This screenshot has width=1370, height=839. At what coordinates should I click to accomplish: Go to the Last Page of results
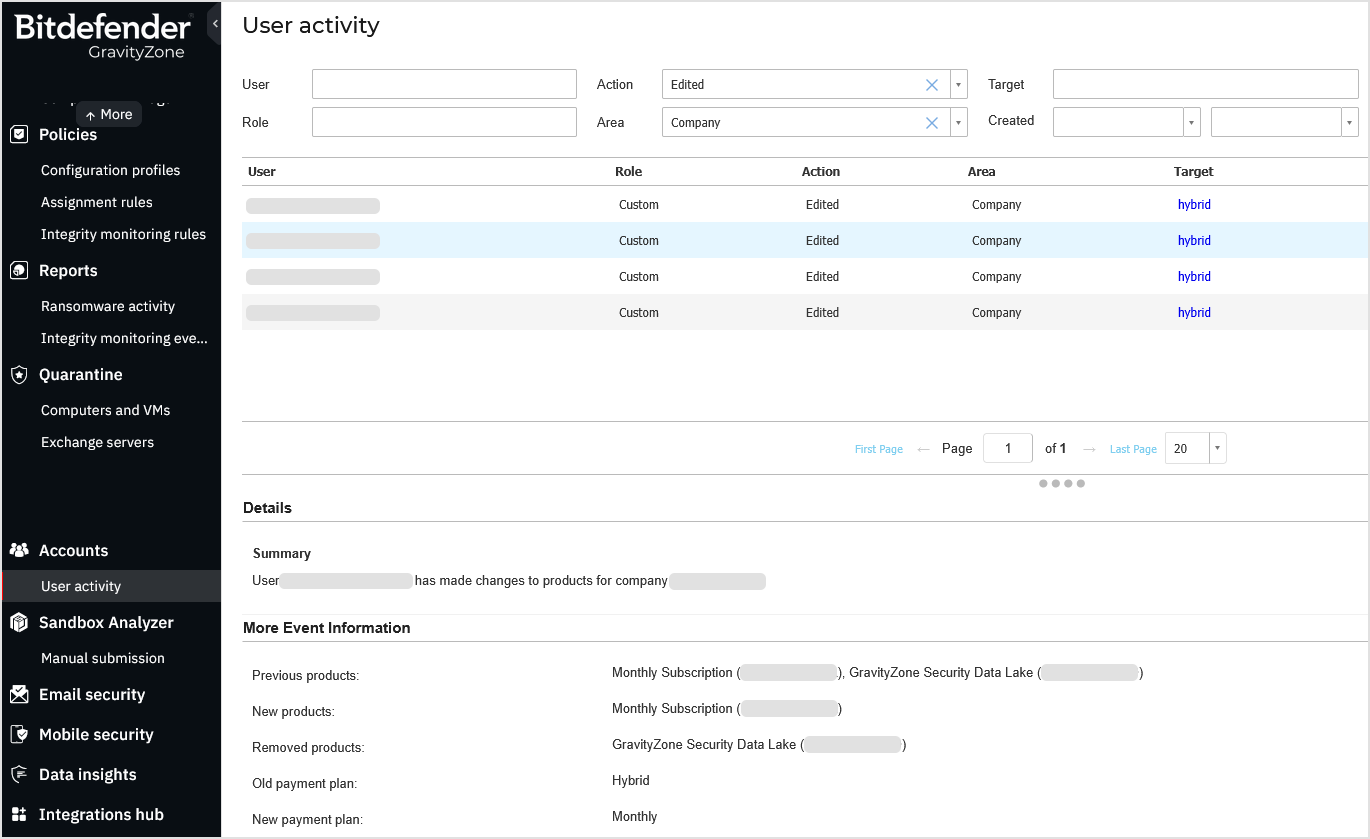coord(1132,449)
